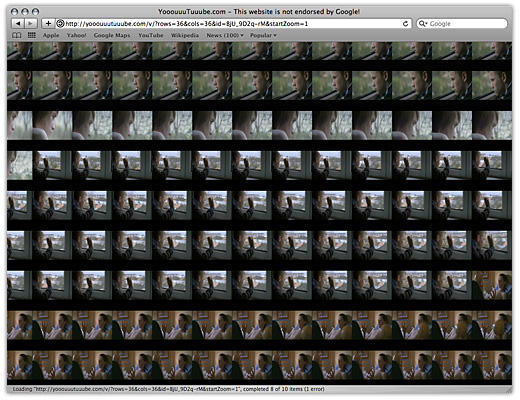The height and width of the screenshot is (400, 520).
Task: Add bookmark with the plus button
Action: [x=48, y=23]
